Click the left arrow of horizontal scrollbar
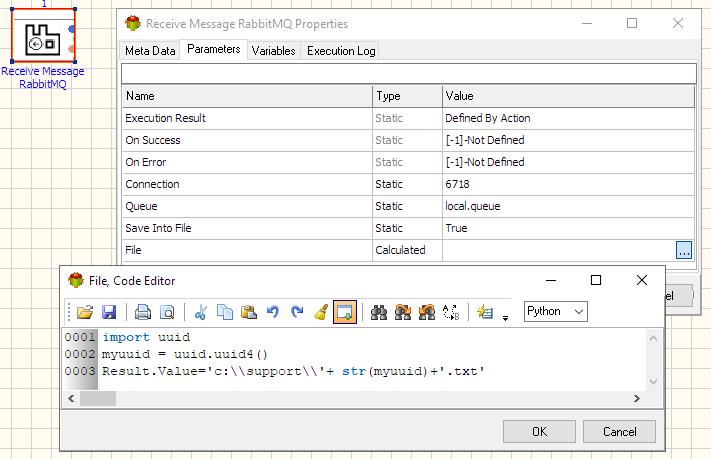Screen dimensions: 711x459 pos(71,399)
